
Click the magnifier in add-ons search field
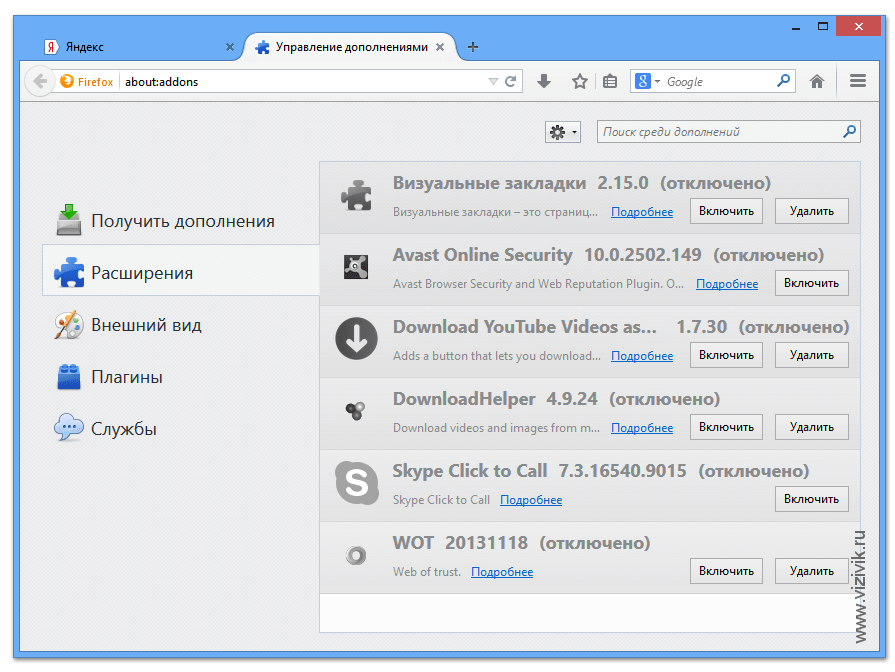(849, 131)
